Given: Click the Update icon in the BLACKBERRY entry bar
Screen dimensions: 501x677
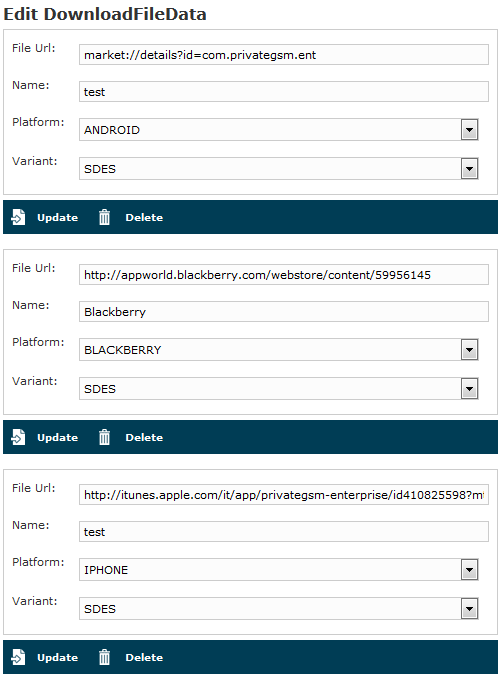Looking at the screenshot, I should click(x=18, y=437).
